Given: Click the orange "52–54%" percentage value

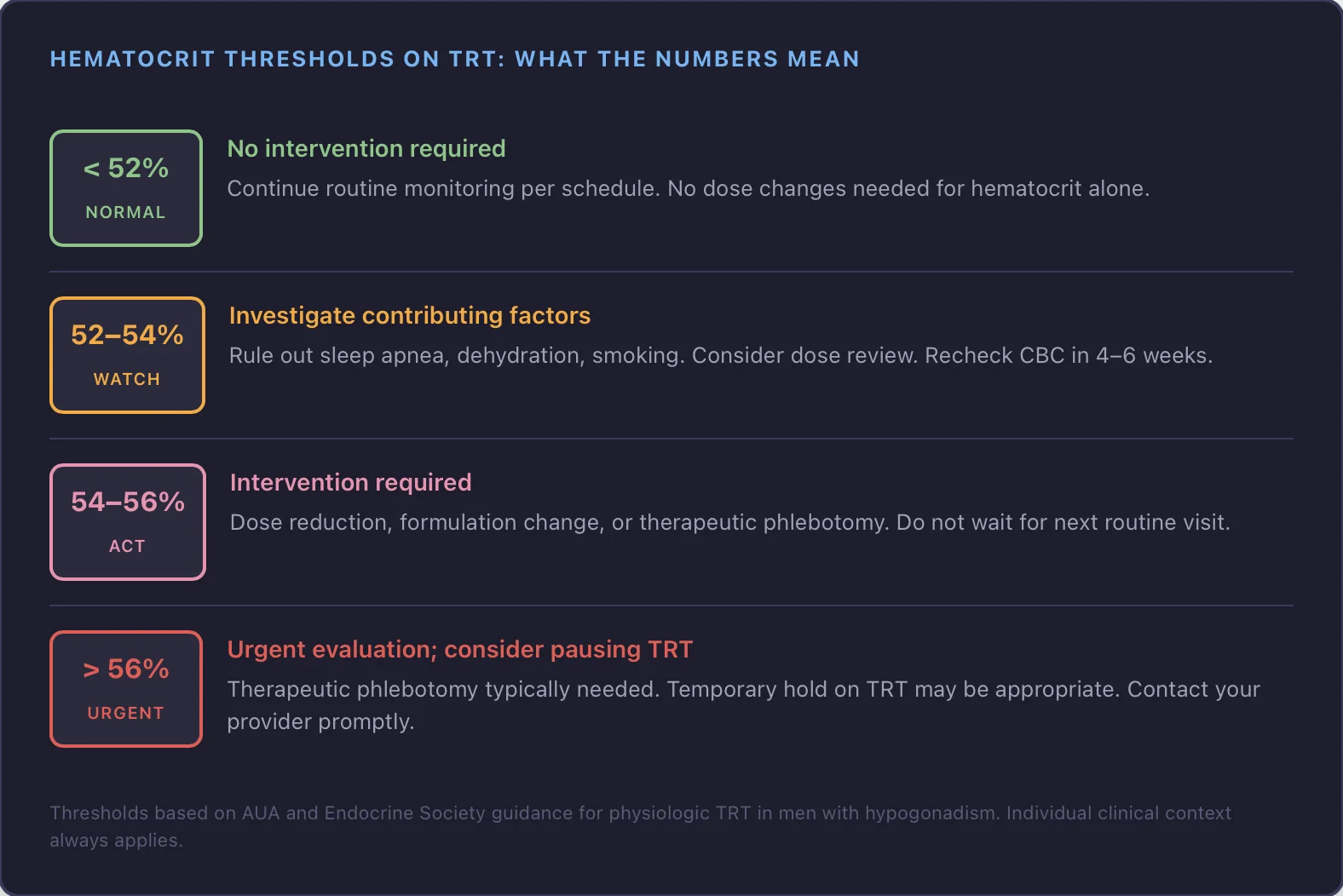Looking at the screenshot, I should pos(127,336).
